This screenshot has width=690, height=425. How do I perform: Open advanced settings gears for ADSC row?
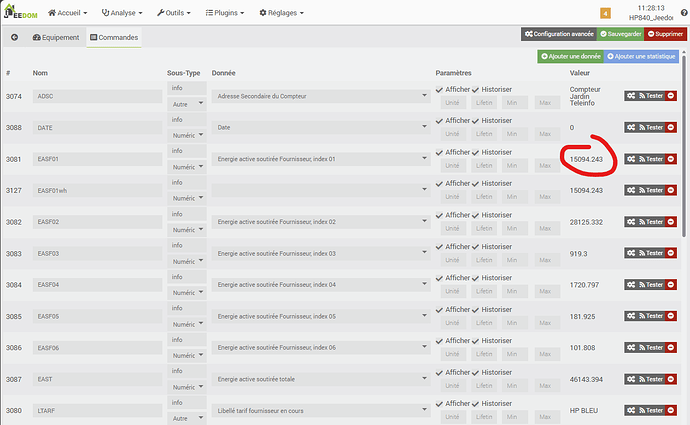coord(632,96)
